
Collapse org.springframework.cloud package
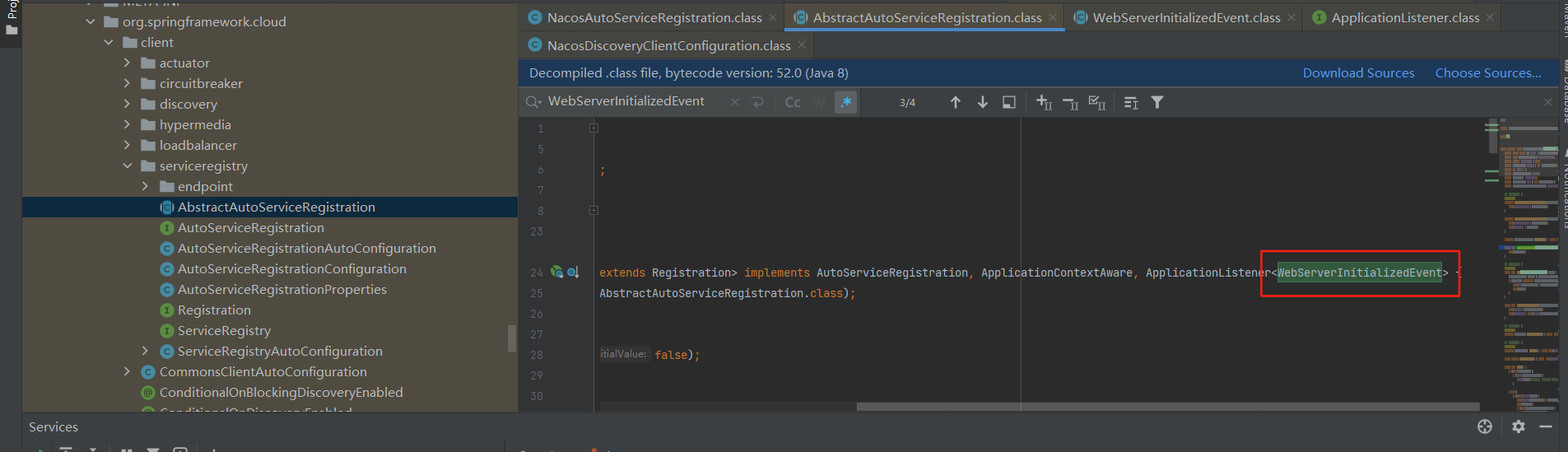pos(90,21)
